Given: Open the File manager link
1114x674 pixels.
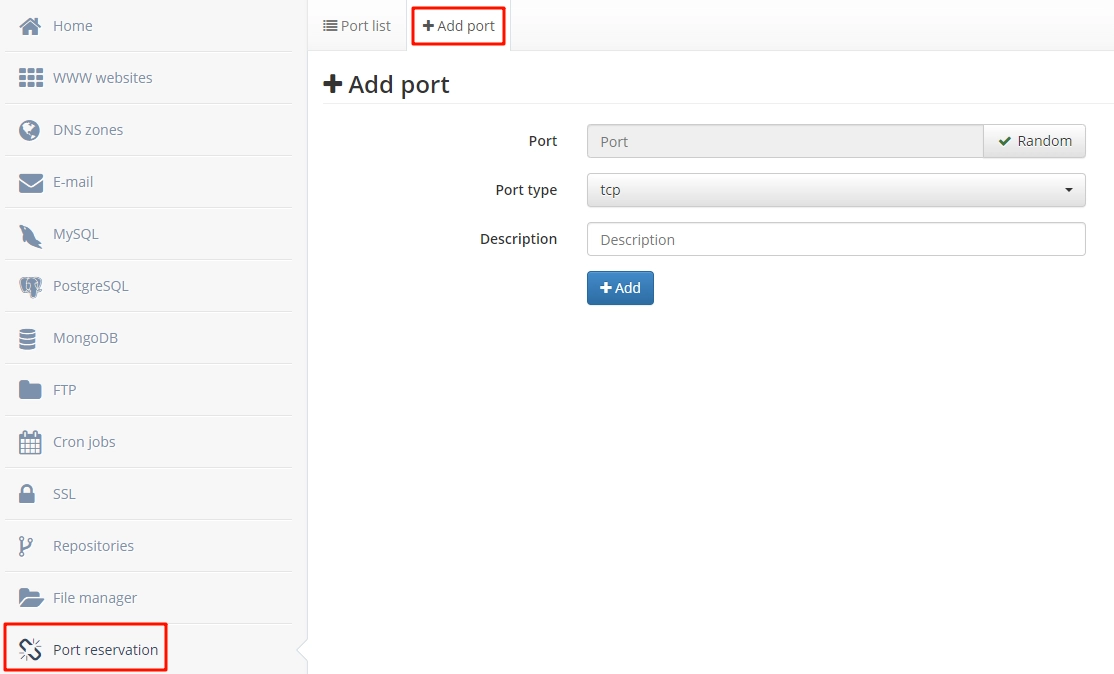Looking at the screenshot, I should 94,598.
